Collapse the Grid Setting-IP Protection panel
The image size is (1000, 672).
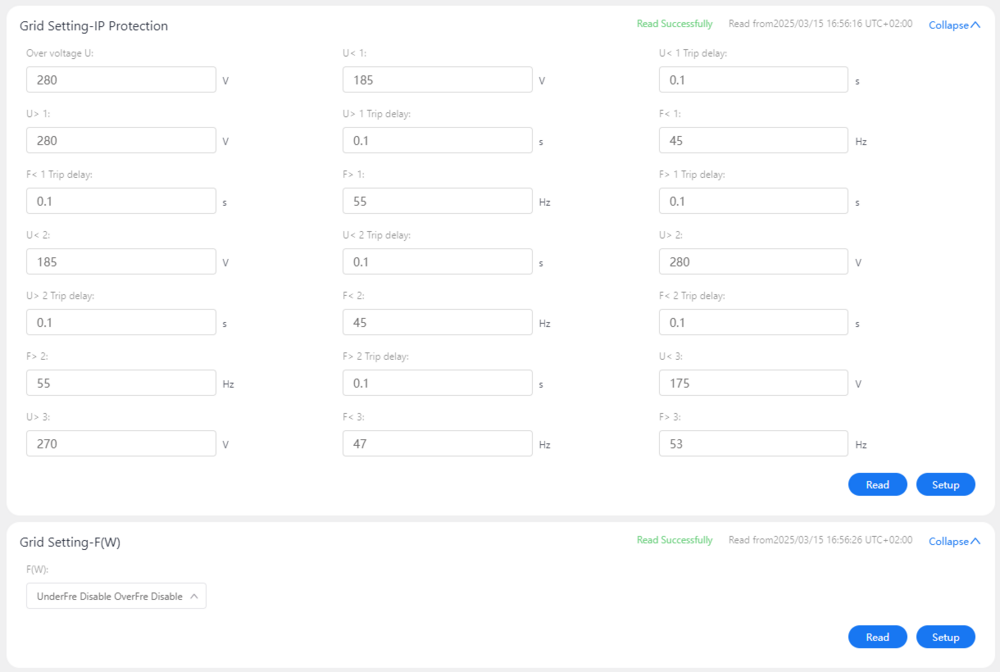(x=953, y=25)
